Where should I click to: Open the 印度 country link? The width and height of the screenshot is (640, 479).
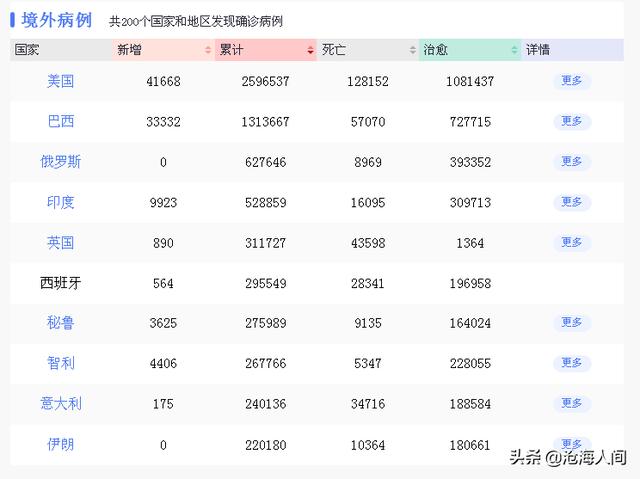(x=60, y=202)
